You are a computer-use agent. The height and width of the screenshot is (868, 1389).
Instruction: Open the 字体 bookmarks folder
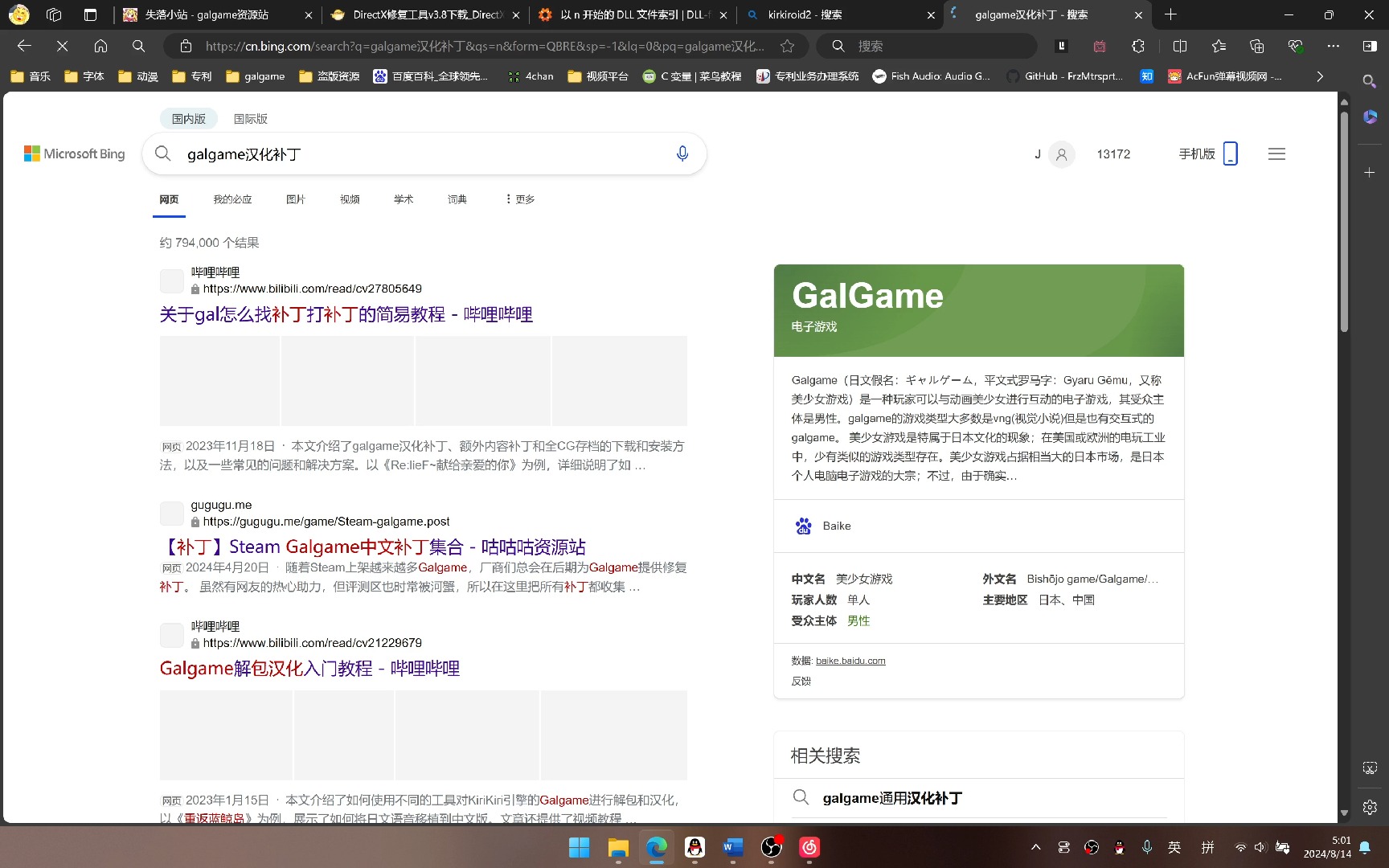(x=84, y=76)
